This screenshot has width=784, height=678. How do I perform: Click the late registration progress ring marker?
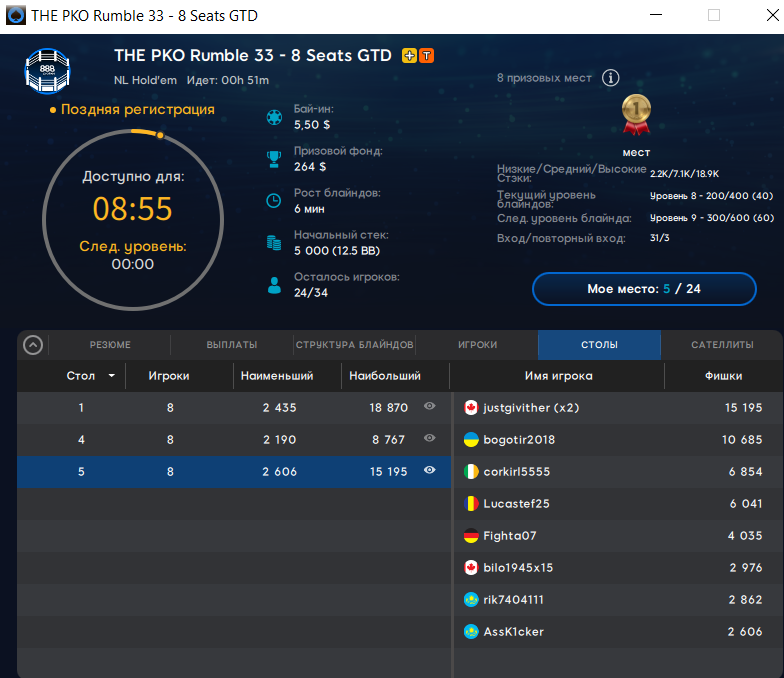[x=160, y=135]
